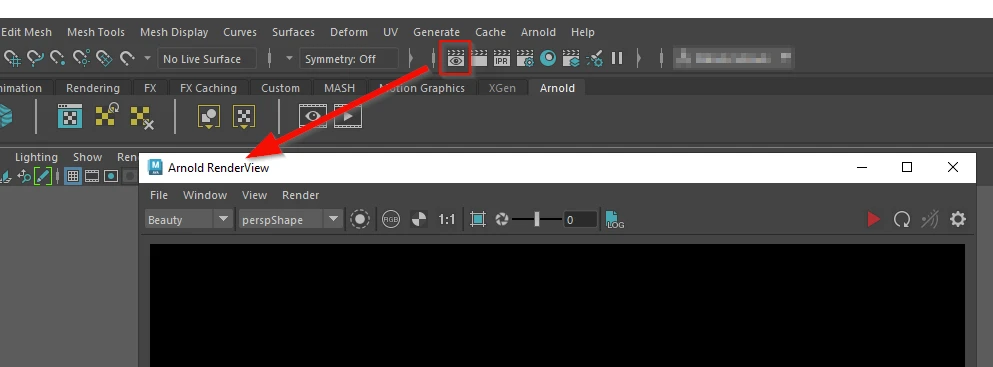
Task: Click yellow checker icon with X mark
Action: [142, 117]
